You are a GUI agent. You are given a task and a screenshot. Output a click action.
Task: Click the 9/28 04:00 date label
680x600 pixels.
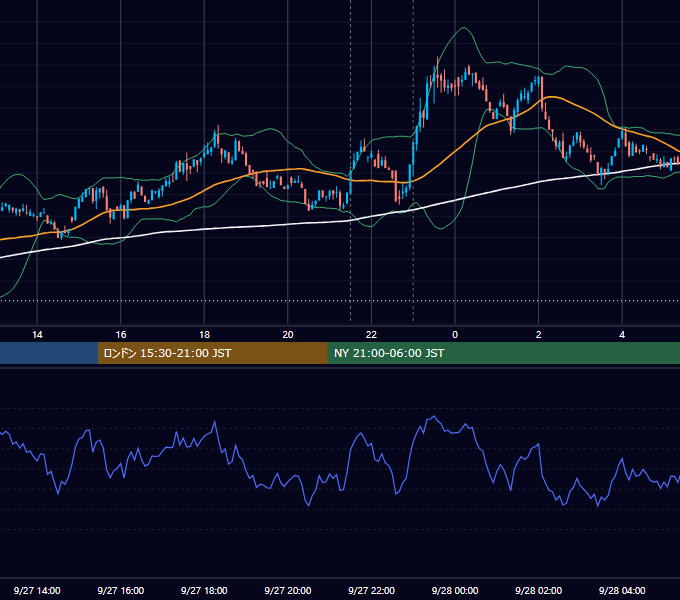point(622,590)
